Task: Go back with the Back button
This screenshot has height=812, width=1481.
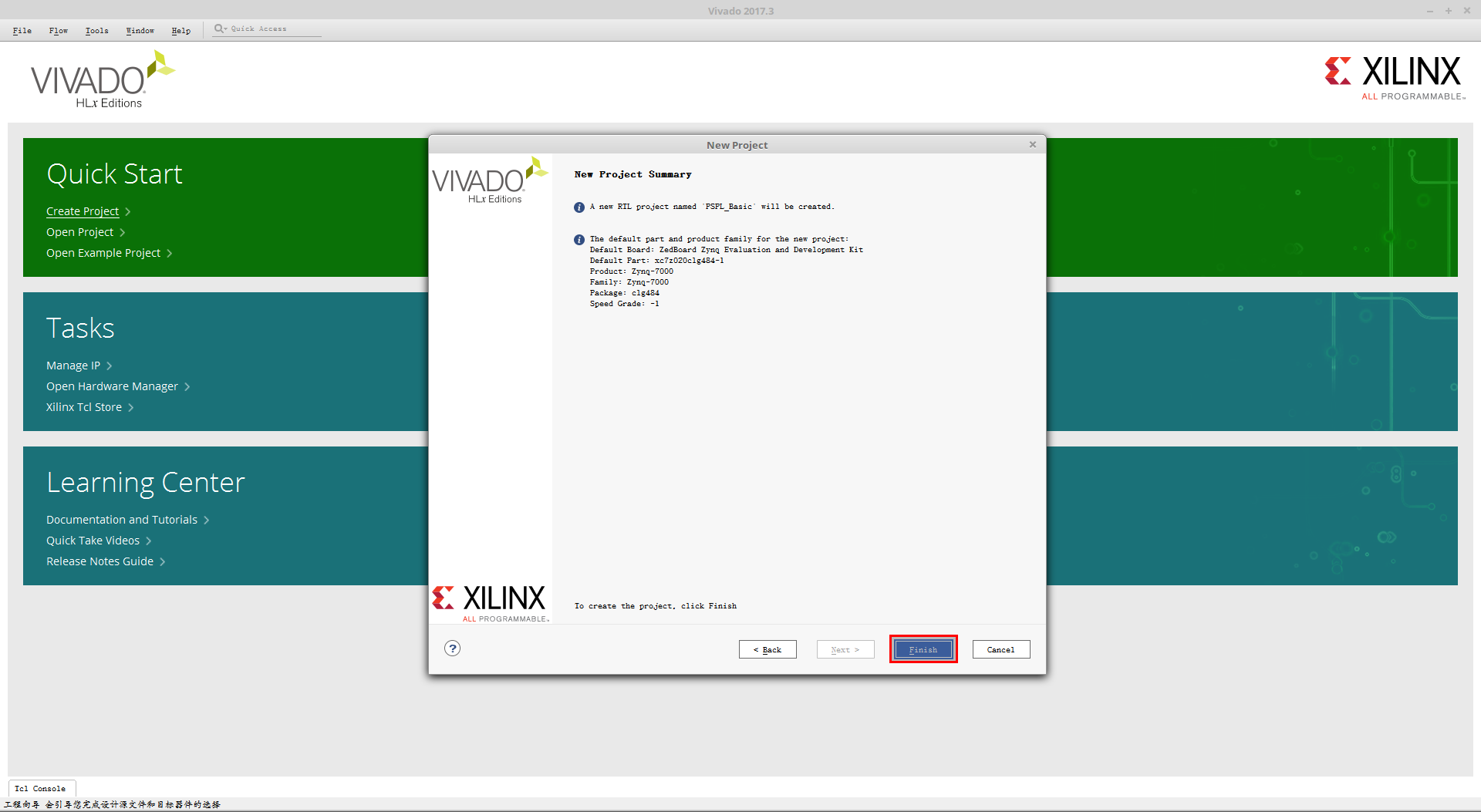Action: point(767,649)
